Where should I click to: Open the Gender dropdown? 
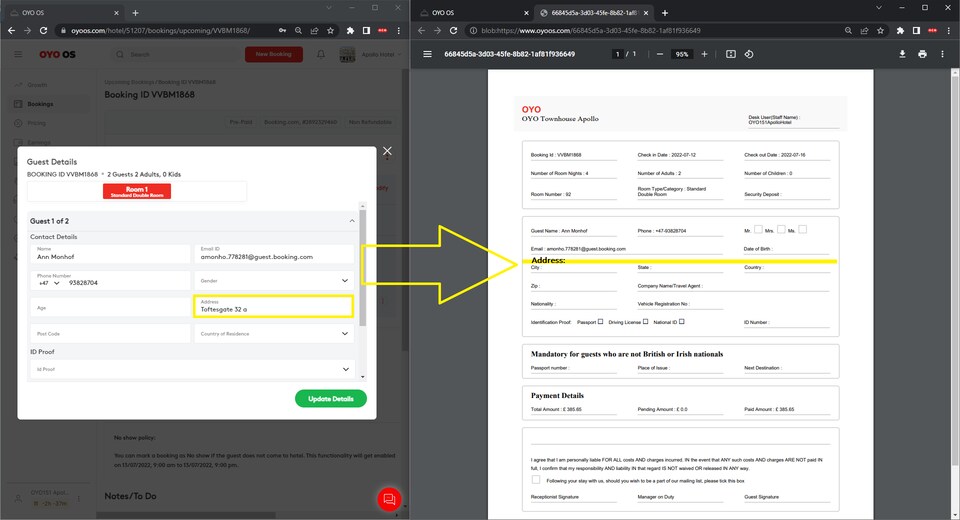coord(274,281)
